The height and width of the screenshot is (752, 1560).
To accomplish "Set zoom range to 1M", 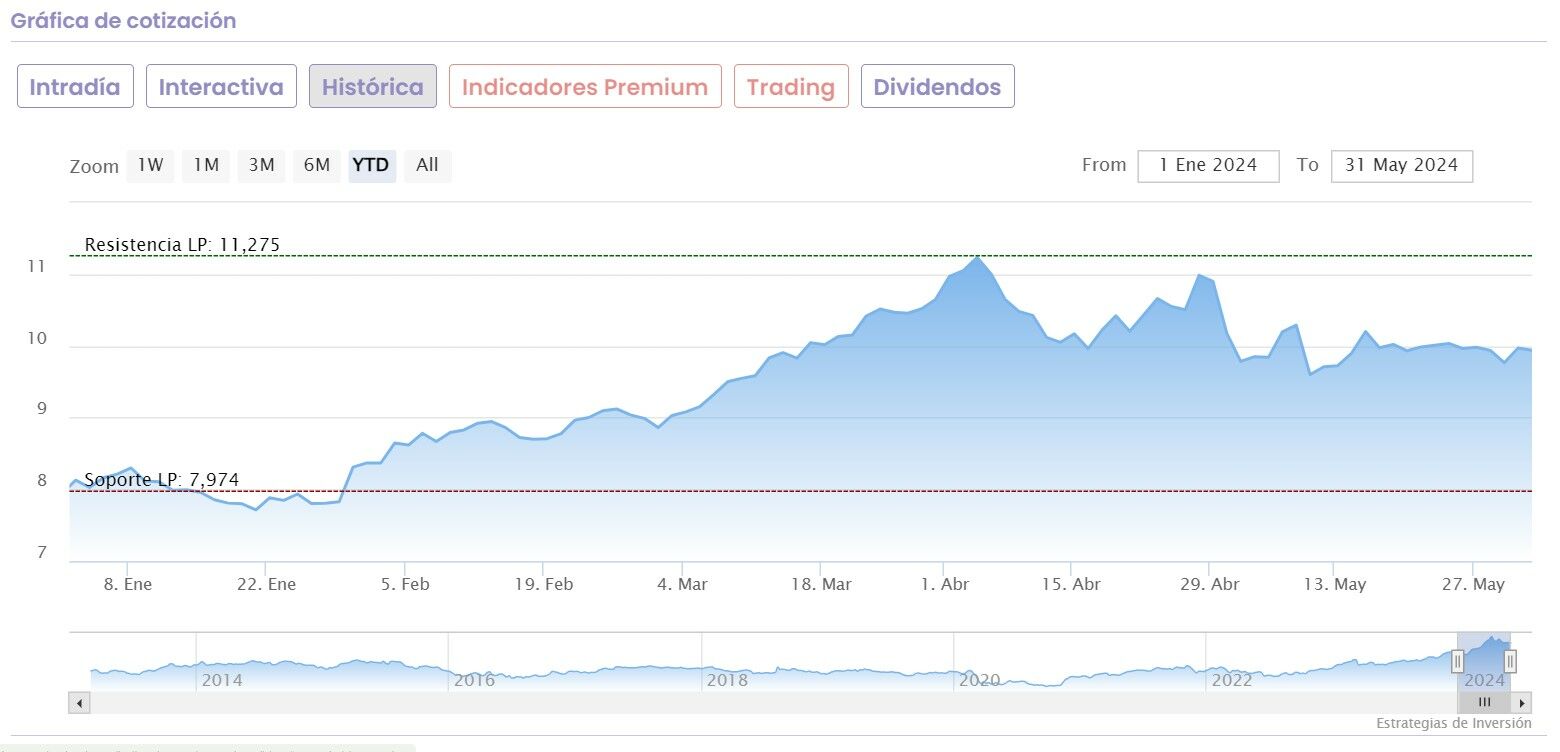I will pyautogui.click(x=206, y=166).
